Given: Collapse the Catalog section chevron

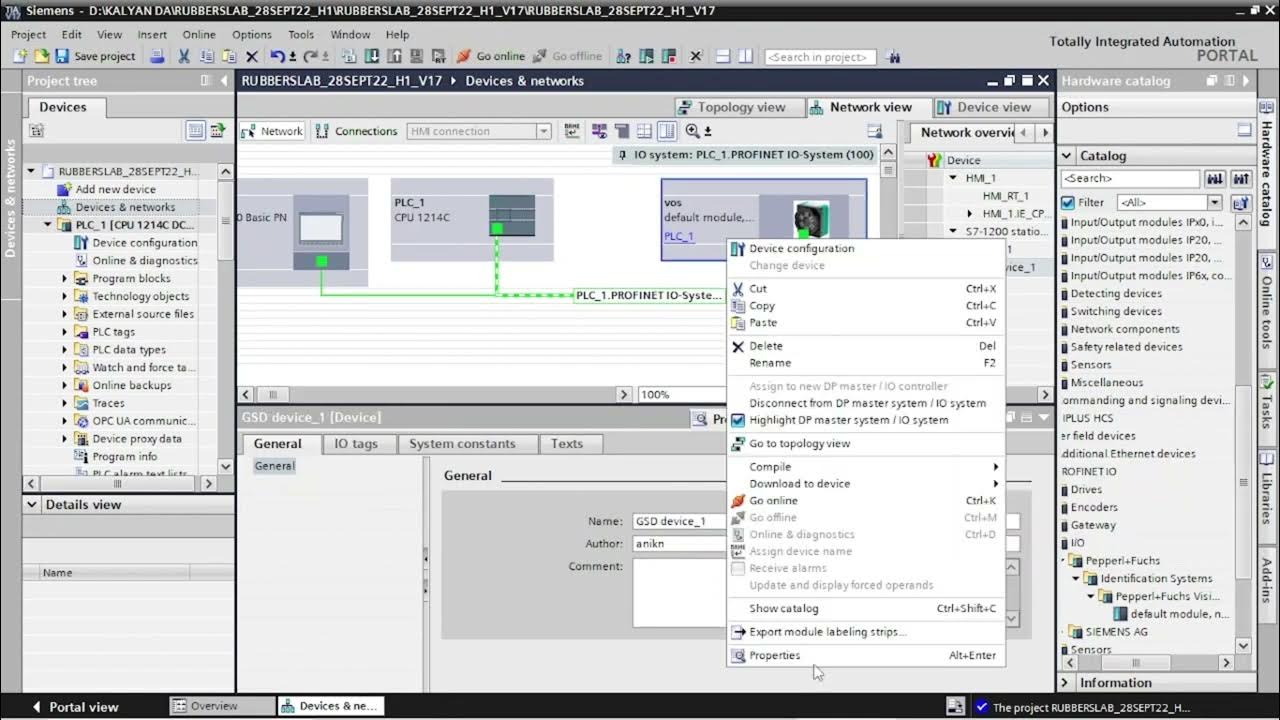Looking at the screenshot, I should point(1067,156).
